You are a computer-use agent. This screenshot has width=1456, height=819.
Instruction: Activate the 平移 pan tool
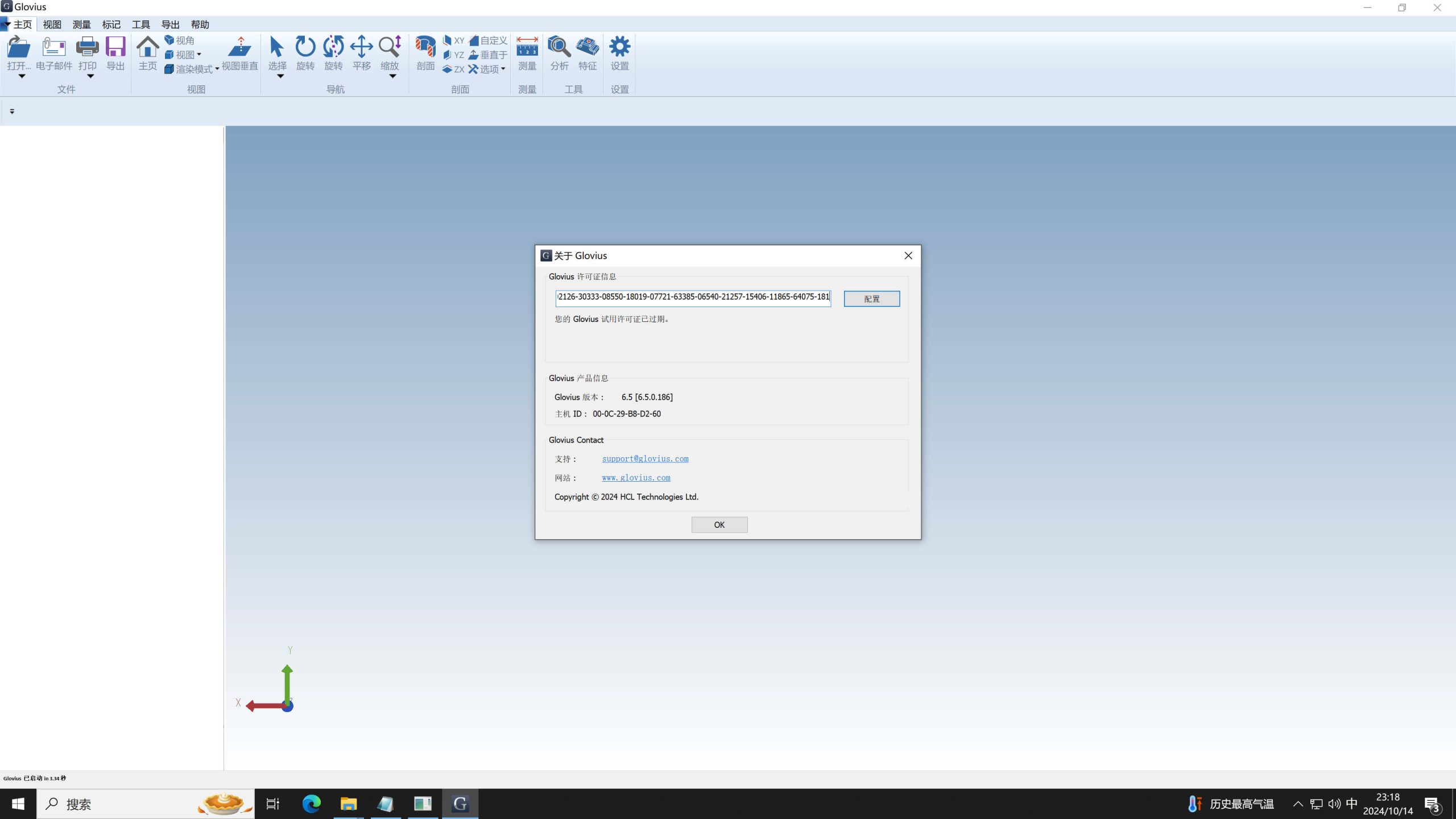[x=361, y=47]
